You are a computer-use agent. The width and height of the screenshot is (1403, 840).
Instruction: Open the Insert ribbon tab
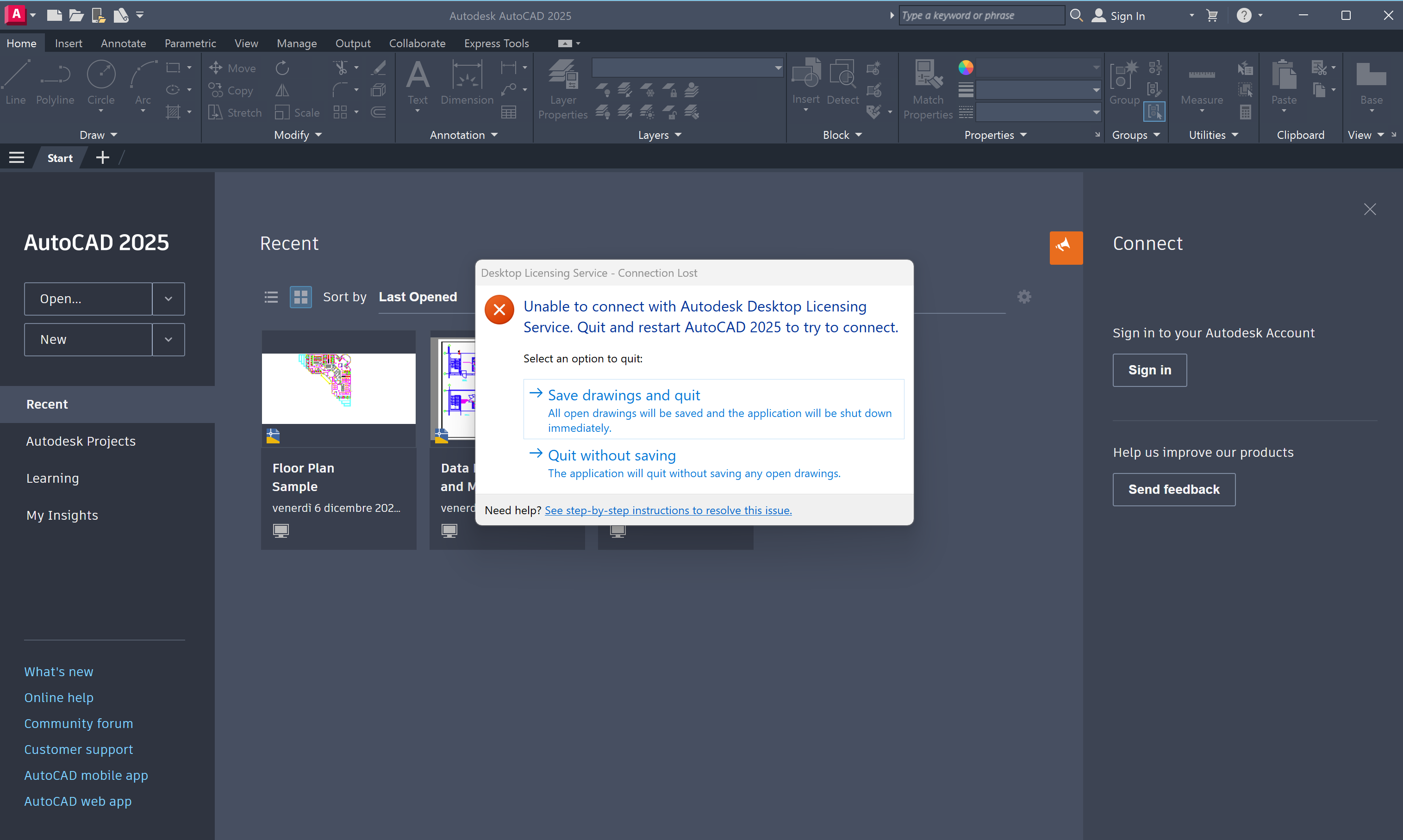coord(69,43)
